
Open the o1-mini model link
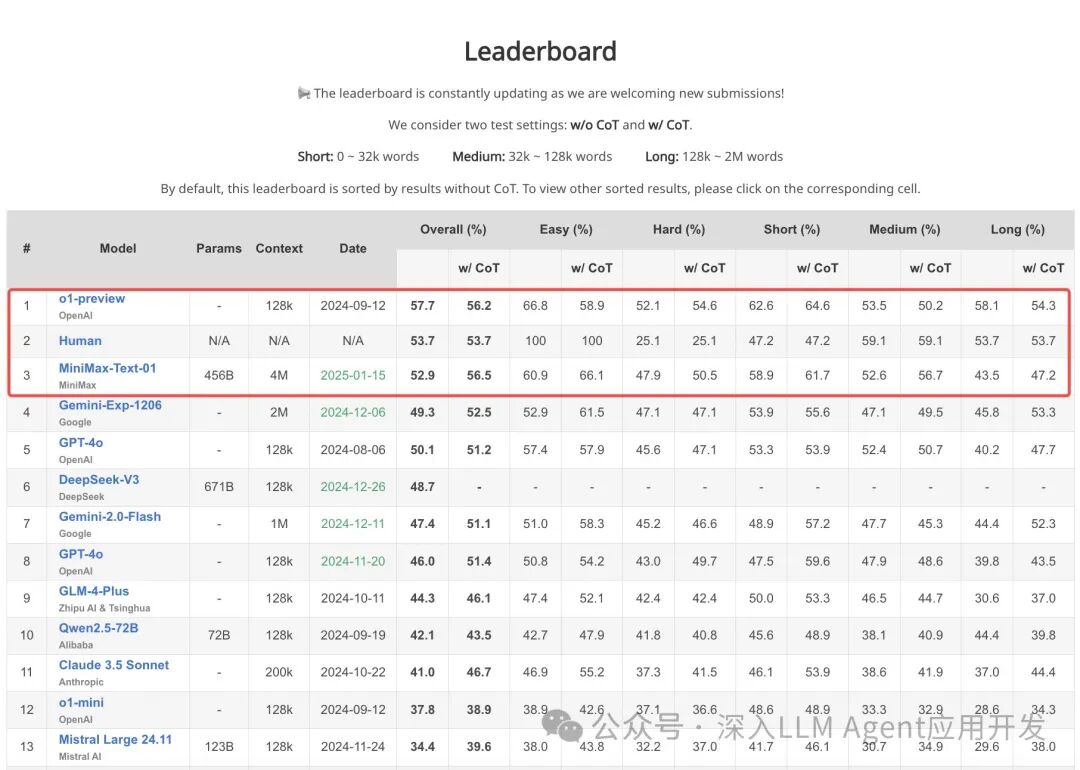[x=81, y=703]
